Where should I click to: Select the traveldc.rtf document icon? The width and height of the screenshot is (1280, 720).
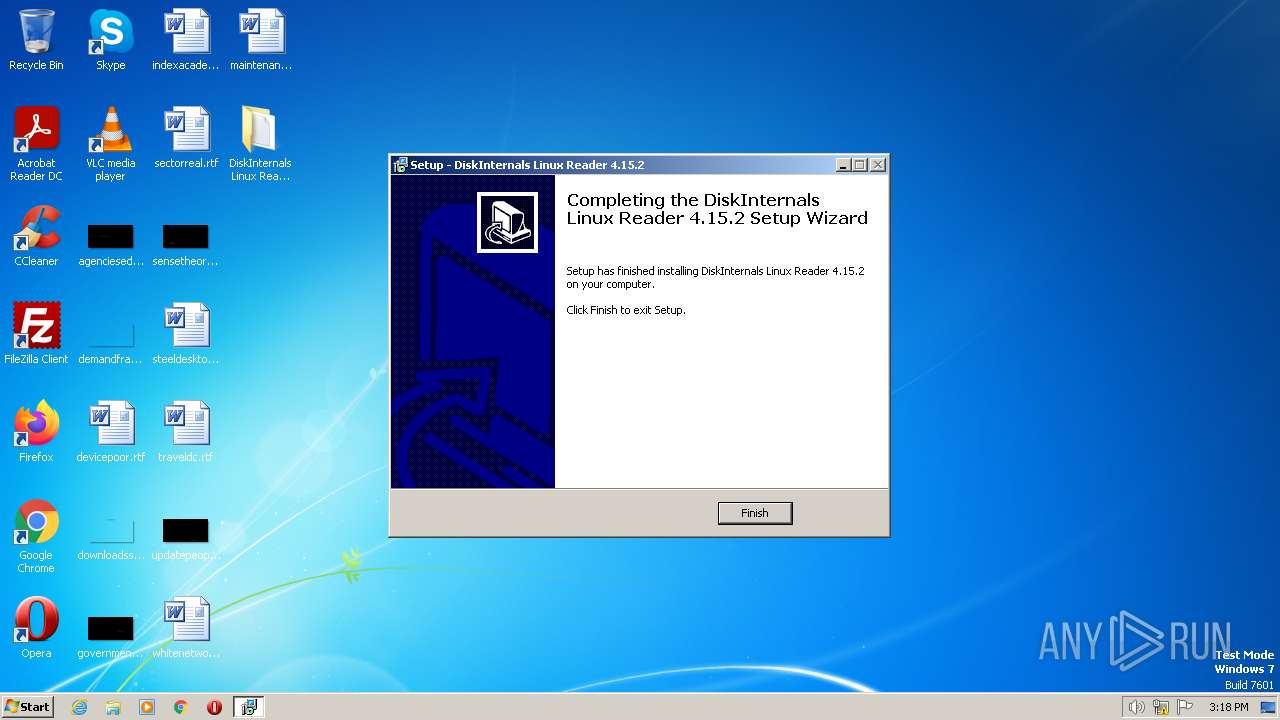click(x=186, y=432)
